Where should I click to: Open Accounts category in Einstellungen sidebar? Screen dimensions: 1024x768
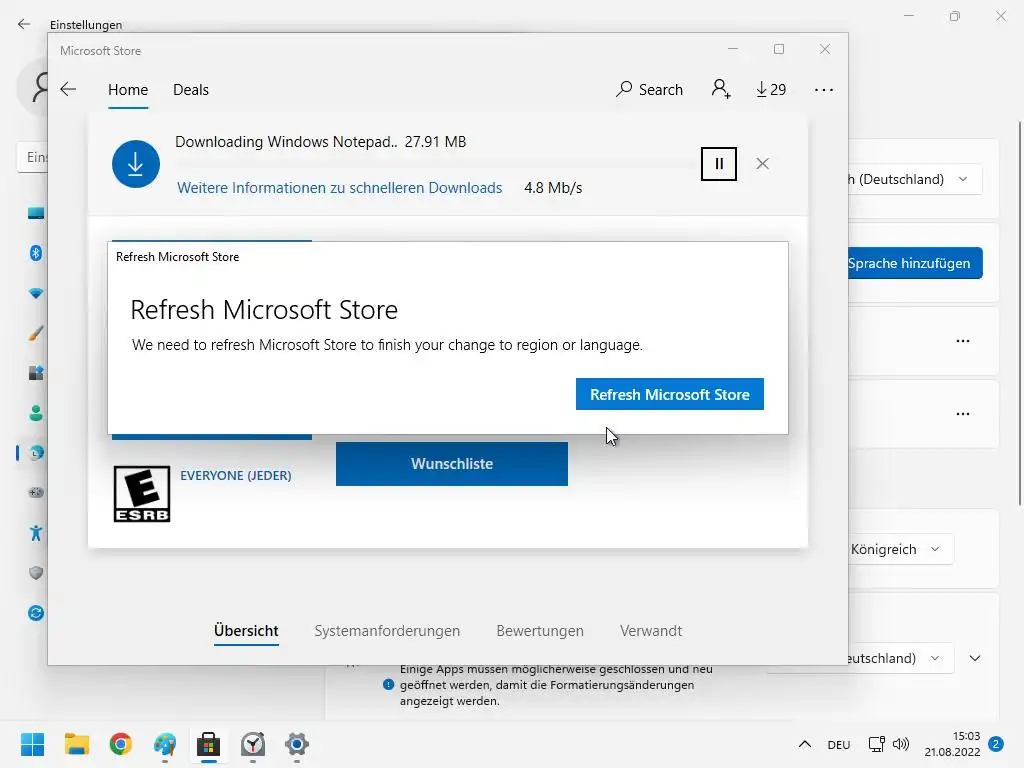pos(36,413)
